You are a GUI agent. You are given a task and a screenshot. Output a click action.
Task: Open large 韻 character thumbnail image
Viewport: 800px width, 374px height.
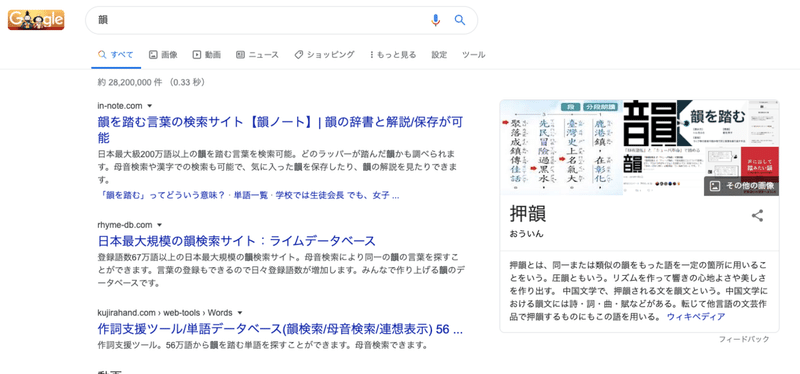[x=651, y=122]
